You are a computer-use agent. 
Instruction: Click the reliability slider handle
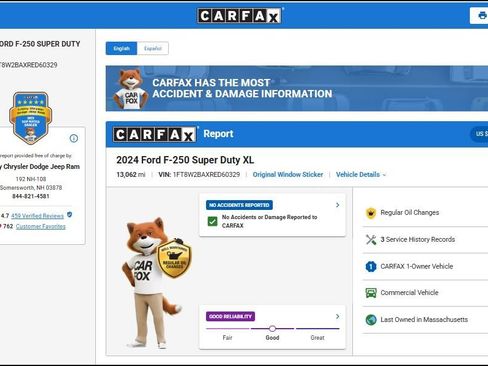point(272,329)
